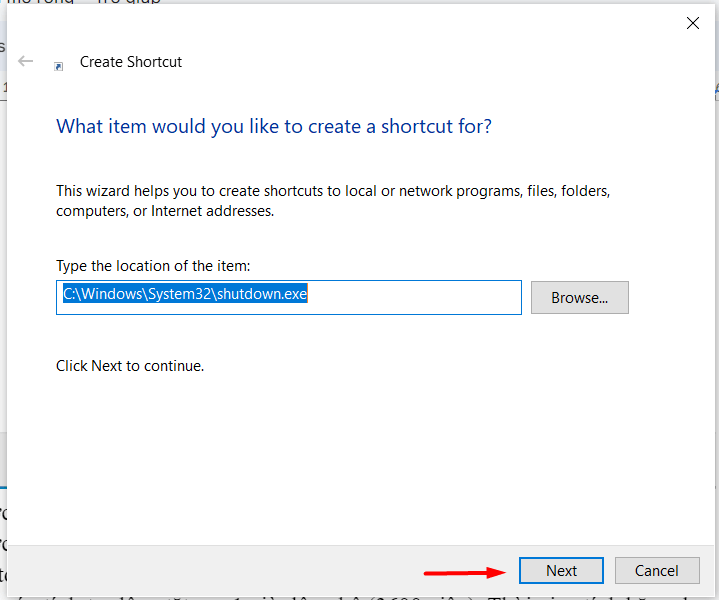The width and height of the screenshot is (719, 600).
Task: Go back using the back arrow
Action: click(25, 61)
